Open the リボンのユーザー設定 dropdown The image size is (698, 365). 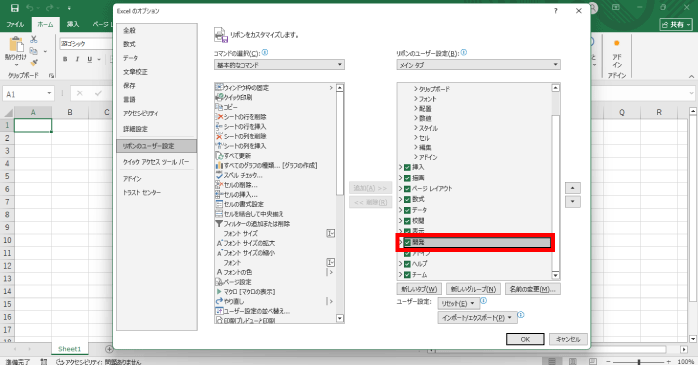point(479,65)
